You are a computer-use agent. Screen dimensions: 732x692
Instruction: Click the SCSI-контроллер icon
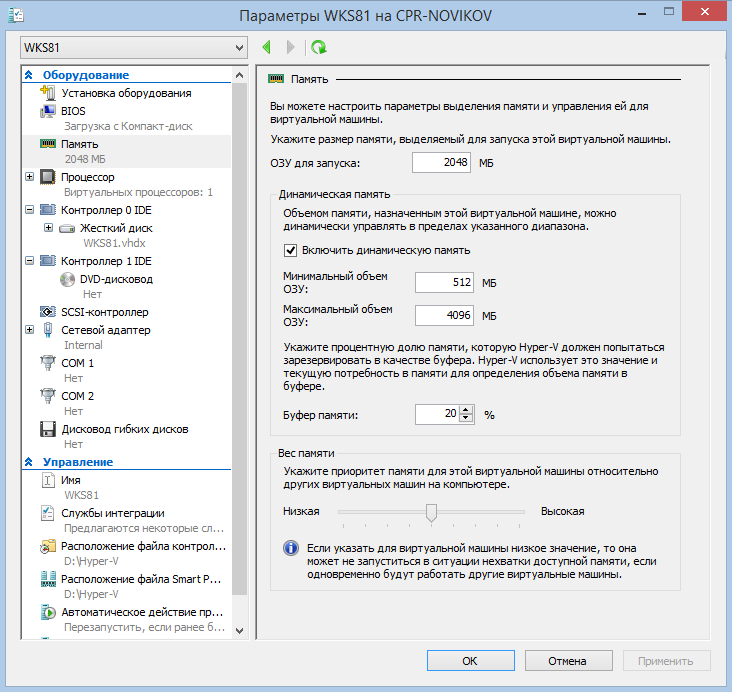coord(47,312)
